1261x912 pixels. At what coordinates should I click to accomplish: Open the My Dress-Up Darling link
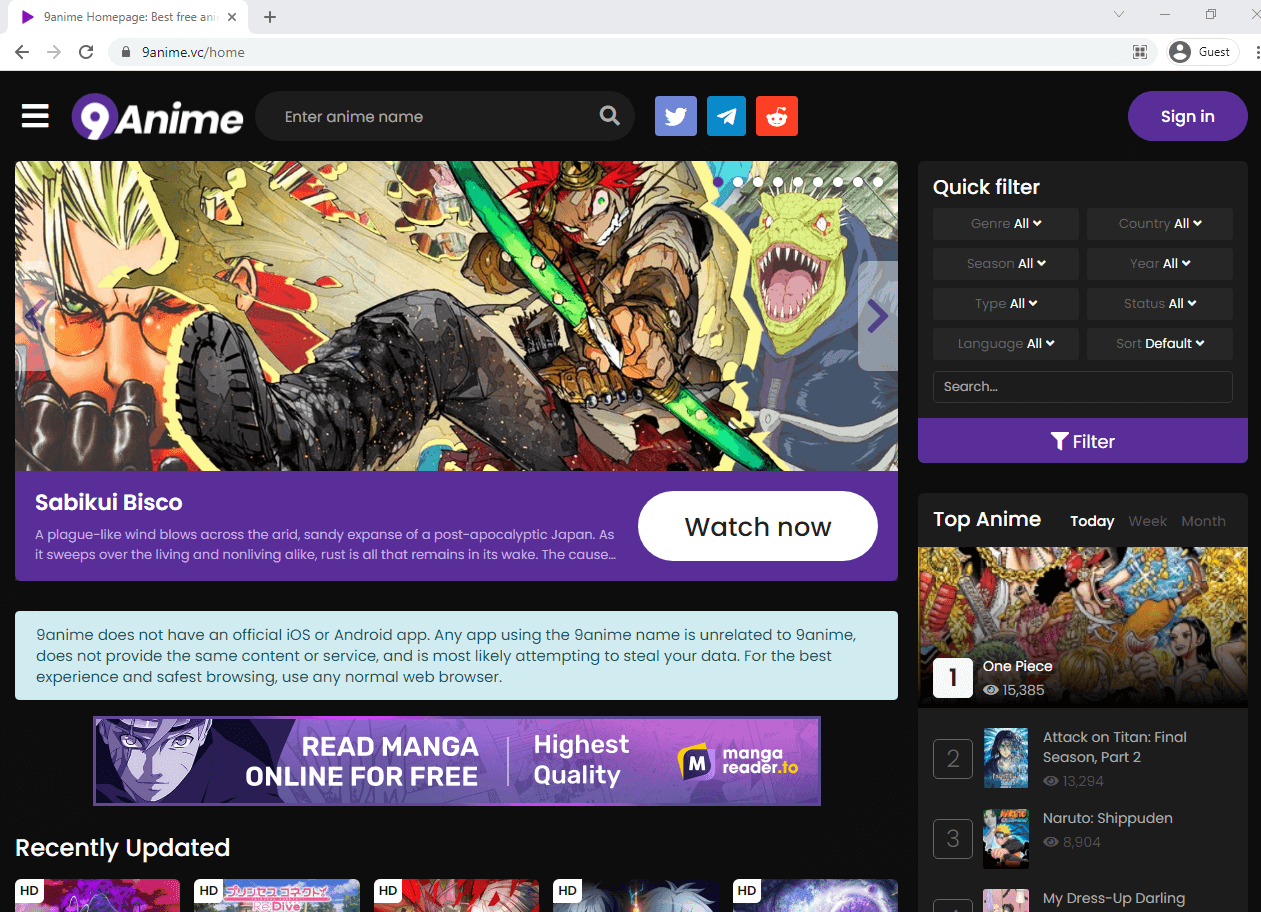1114,898
